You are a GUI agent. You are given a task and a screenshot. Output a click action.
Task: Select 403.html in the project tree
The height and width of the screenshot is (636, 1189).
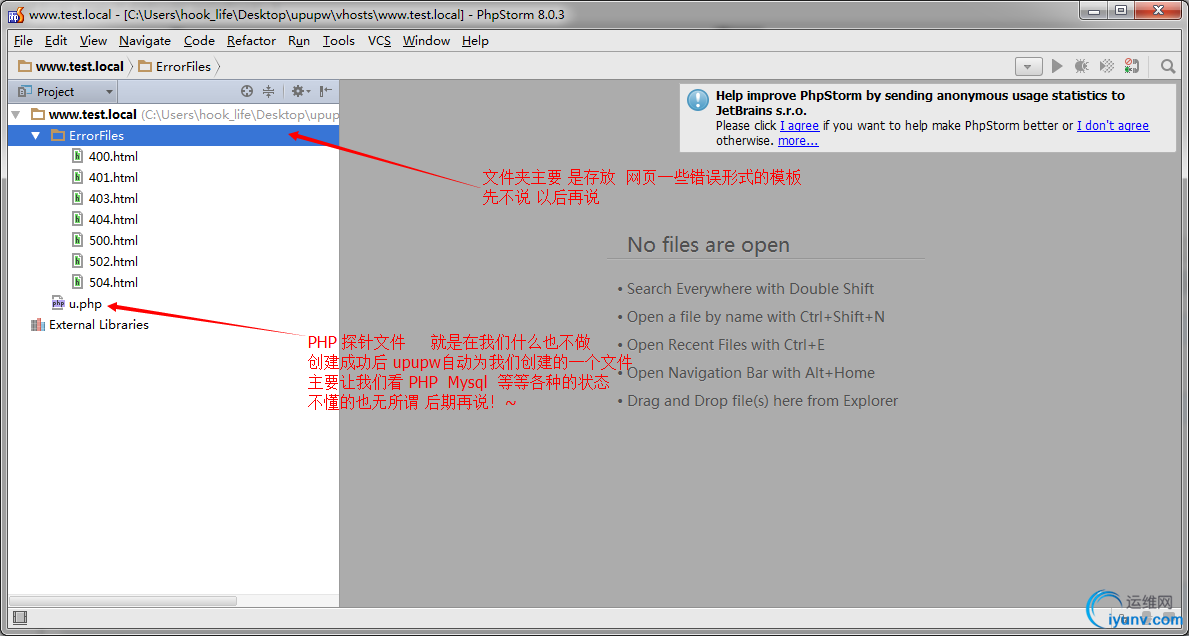point(113,199)
